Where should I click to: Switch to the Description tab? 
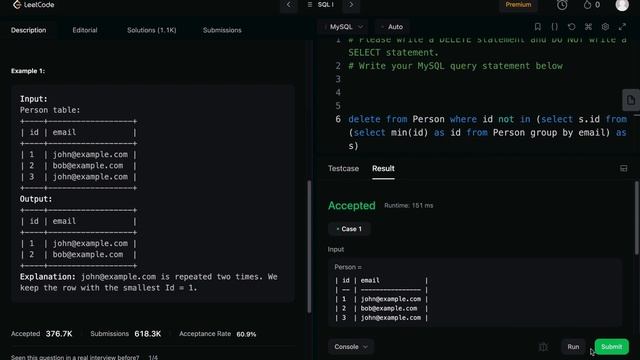29,30
